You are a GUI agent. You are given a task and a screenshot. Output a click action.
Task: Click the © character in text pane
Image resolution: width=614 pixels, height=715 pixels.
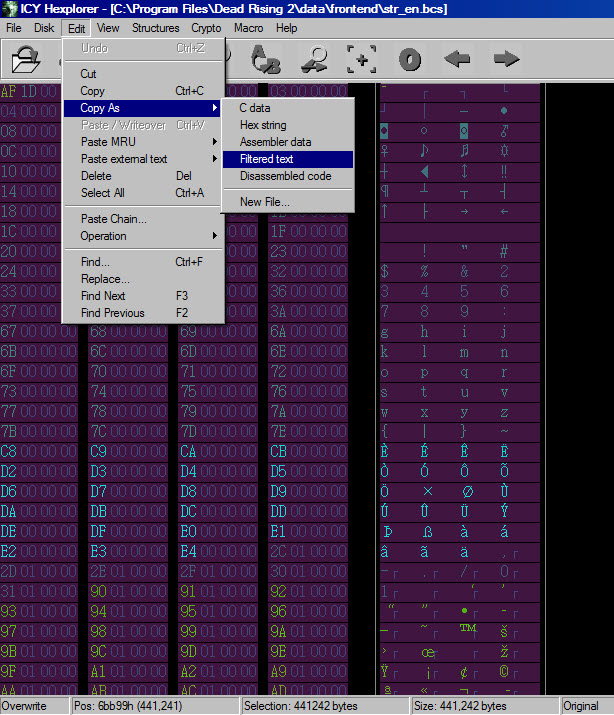click(504, 671)
